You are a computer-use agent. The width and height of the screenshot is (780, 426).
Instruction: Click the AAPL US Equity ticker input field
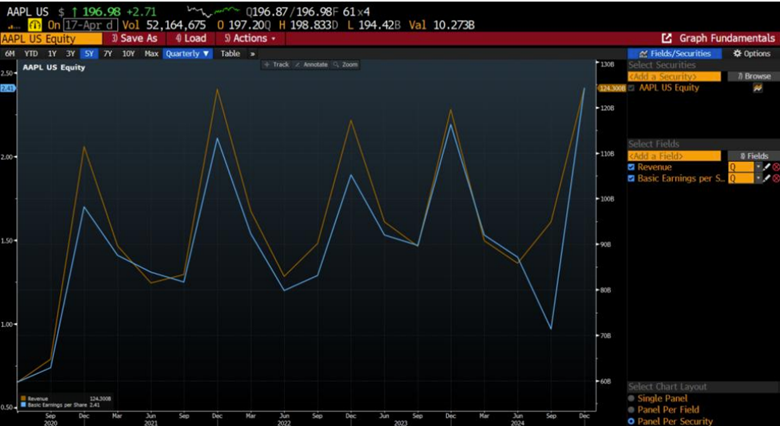(x=52, y=39)
